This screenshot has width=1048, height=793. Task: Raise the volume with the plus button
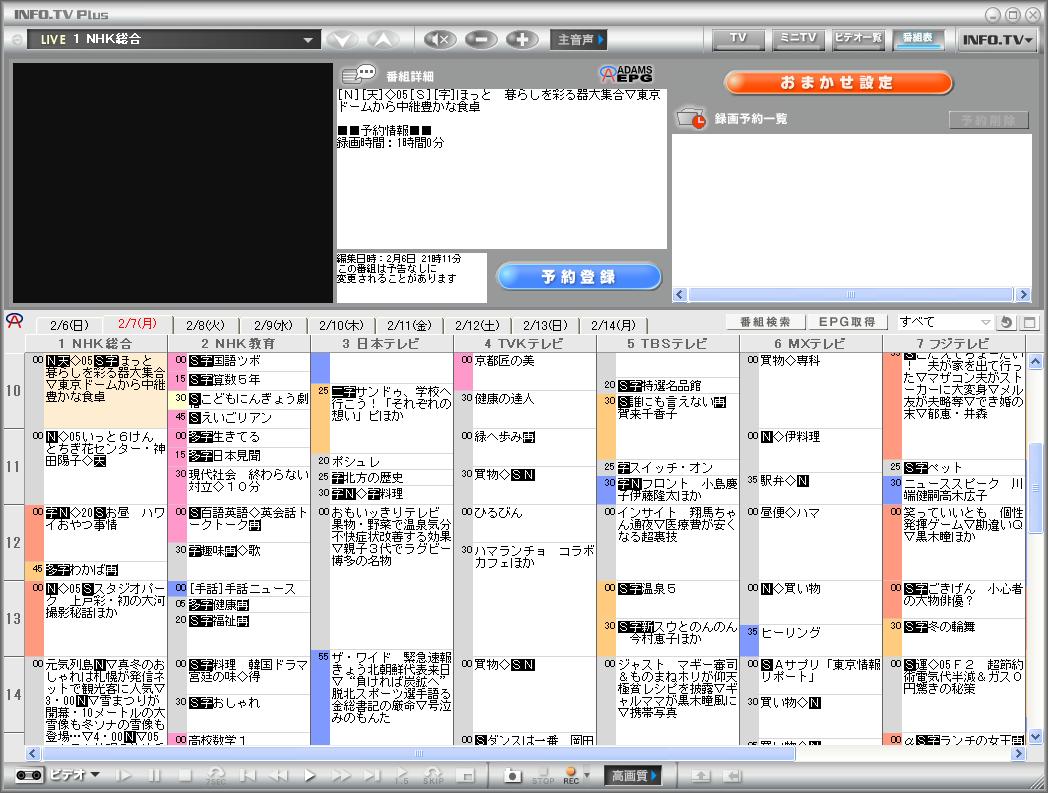(522, 39)
